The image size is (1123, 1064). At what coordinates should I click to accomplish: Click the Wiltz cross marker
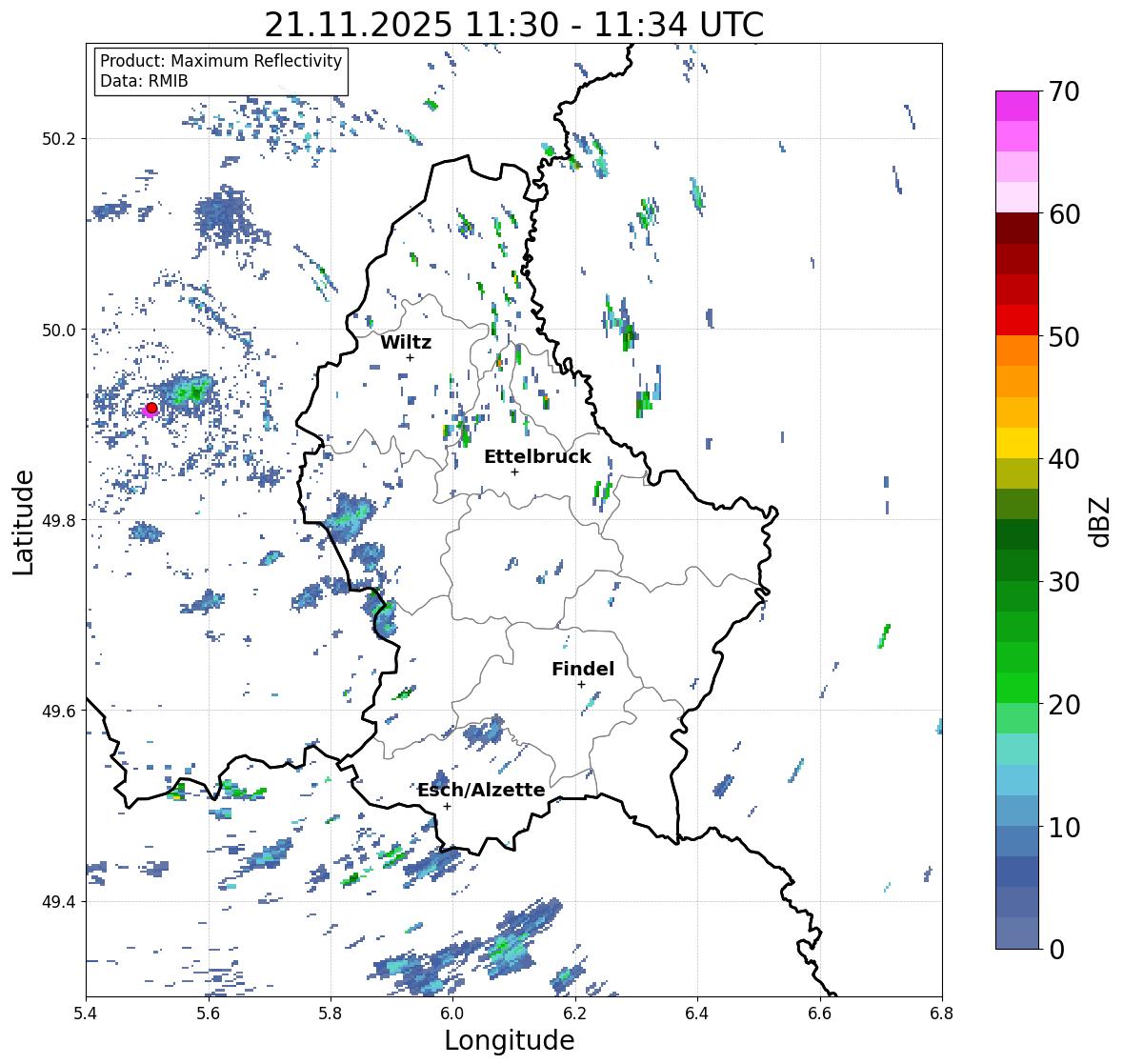411,357
